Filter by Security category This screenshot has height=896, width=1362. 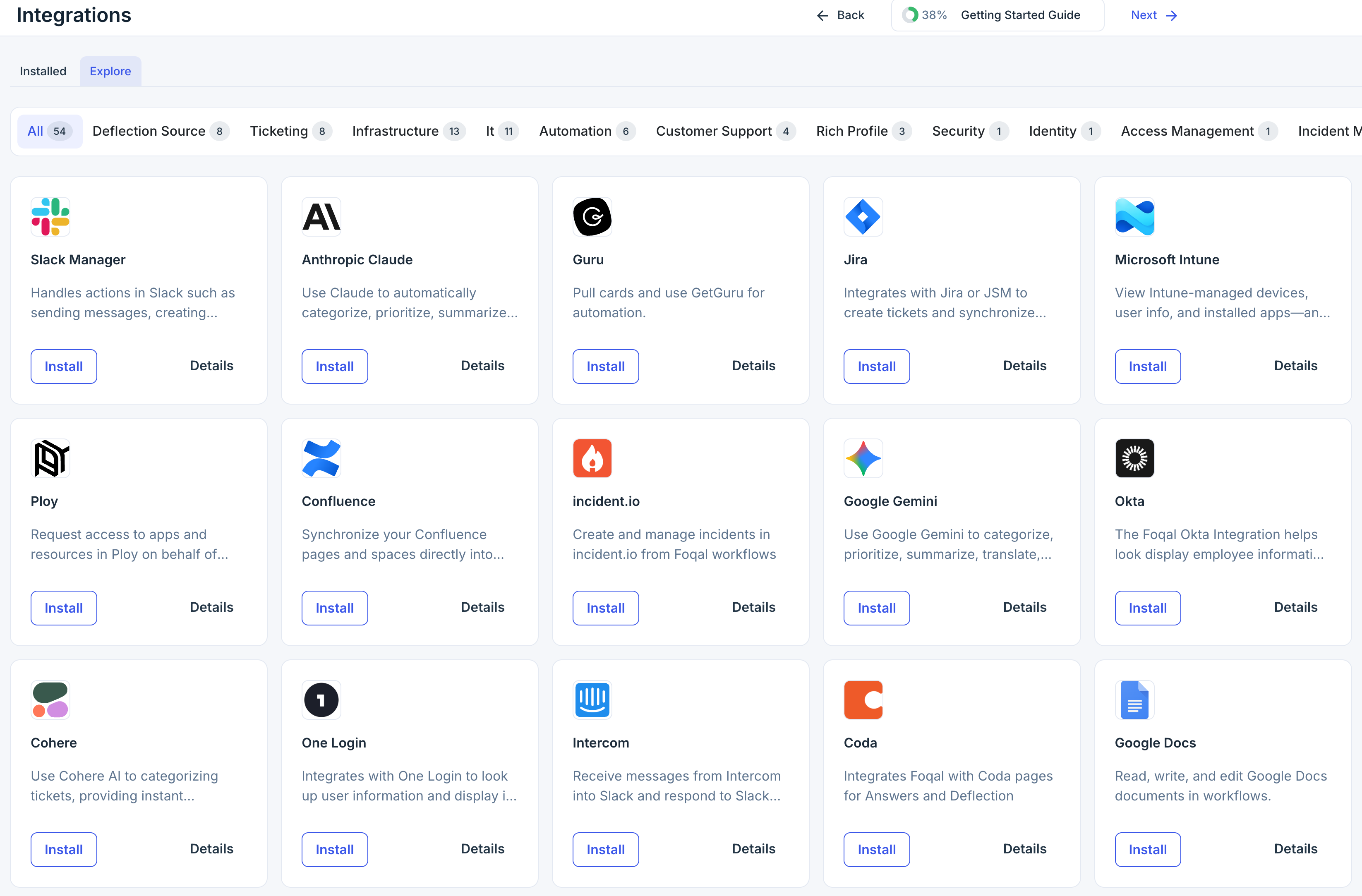970,132
